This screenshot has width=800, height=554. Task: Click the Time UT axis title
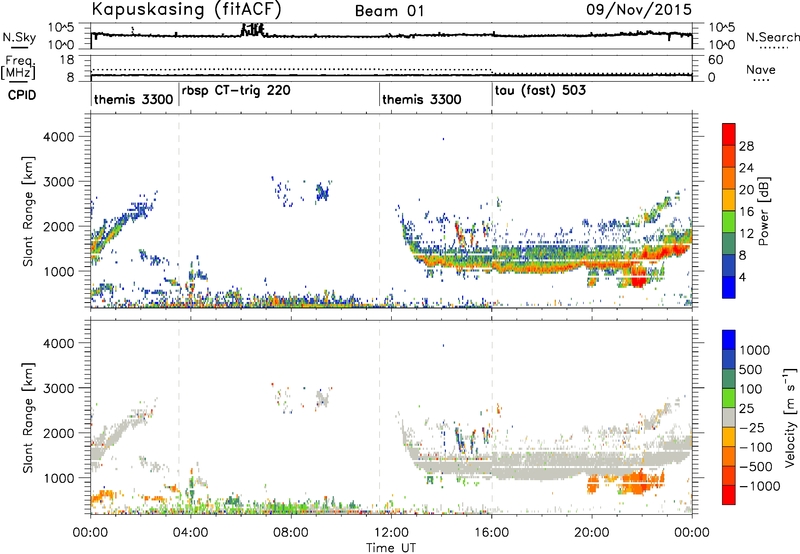391,547
